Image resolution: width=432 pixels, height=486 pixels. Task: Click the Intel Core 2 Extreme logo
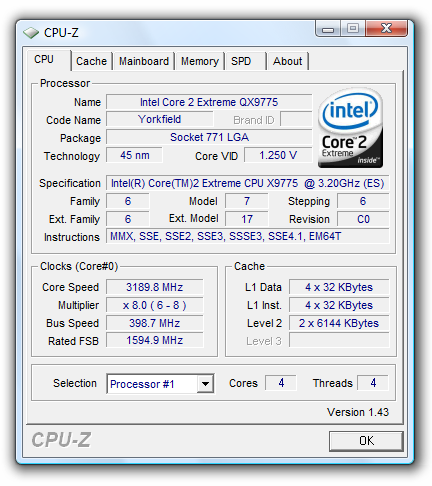click(x=350, y=128)
